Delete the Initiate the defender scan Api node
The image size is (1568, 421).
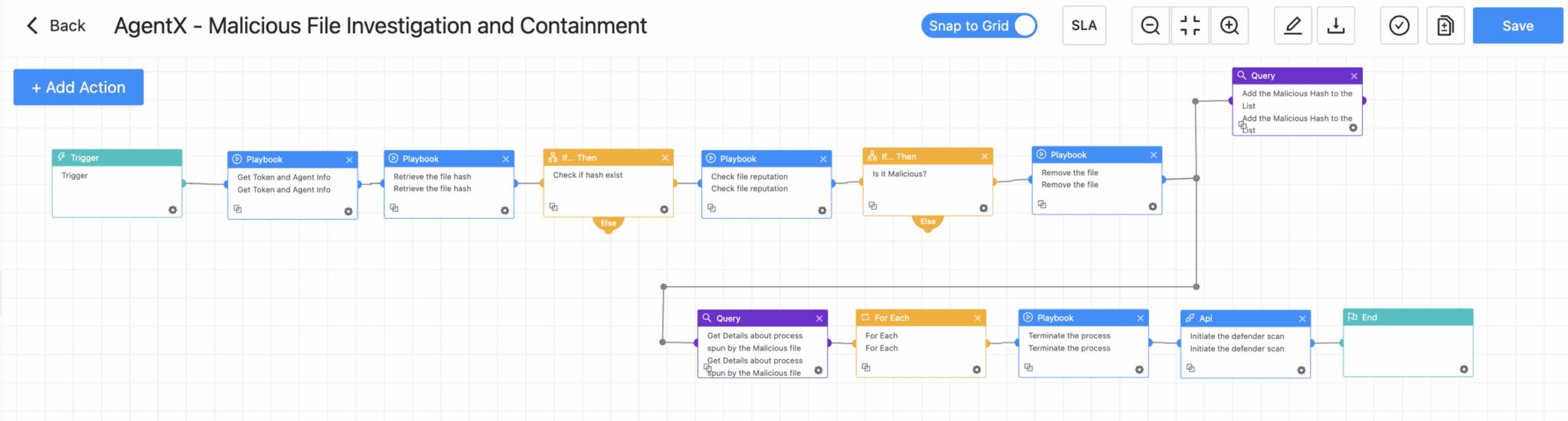[1302, 318]
